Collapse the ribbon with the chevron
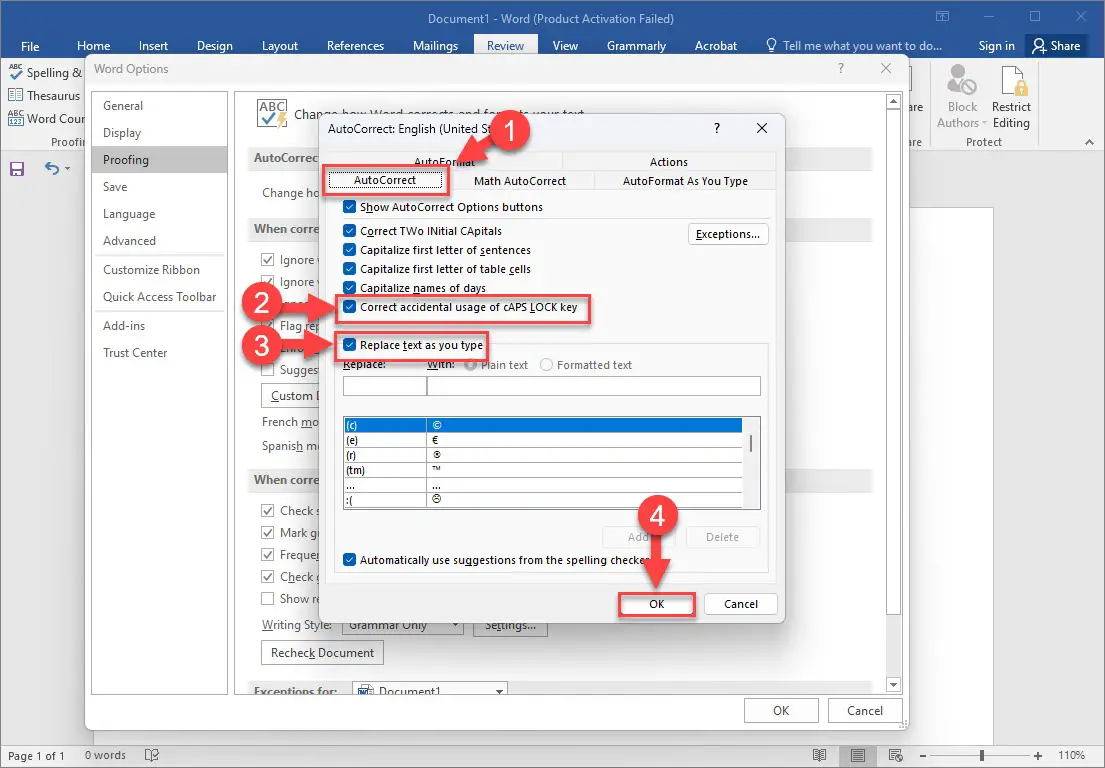 (x=1089, y=142)
